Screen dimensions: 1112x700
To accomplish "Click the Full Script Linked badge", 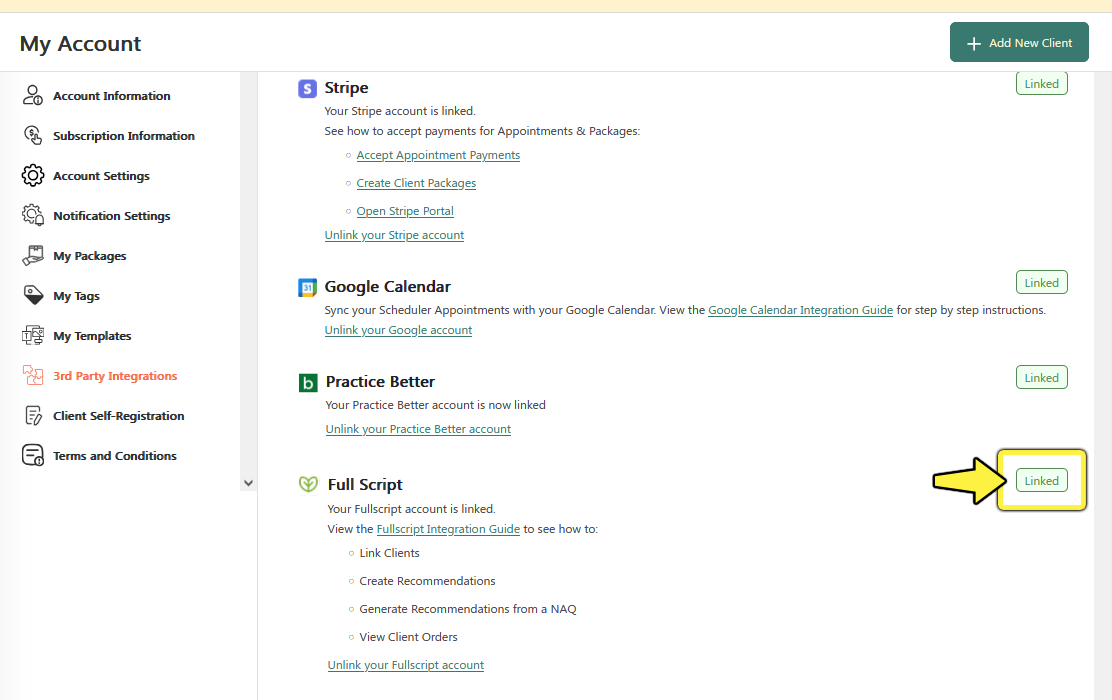I will click(1042, 480).
